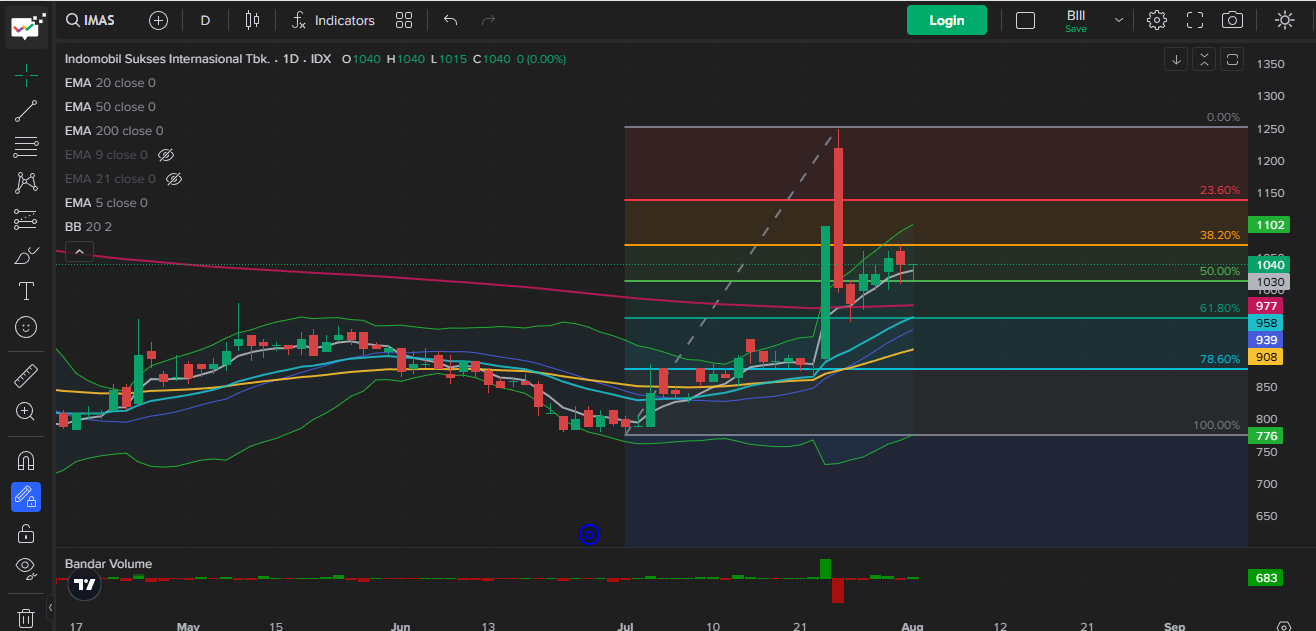Viewport: 1316px width, 631px height.
Task: Open the D timeframe interval dropdown
Action: coord(205,20)
